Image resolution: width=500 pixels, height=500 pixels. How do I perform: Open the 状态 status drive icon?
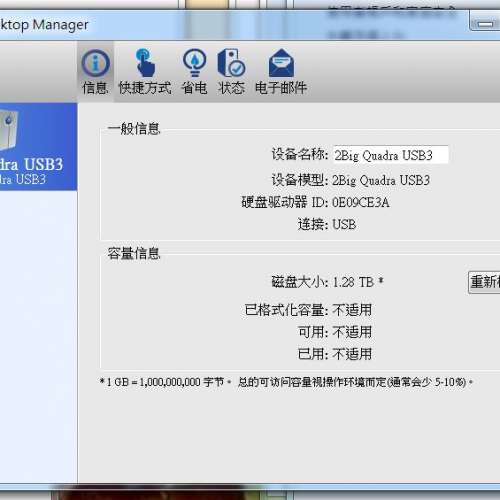pos(231,63)
